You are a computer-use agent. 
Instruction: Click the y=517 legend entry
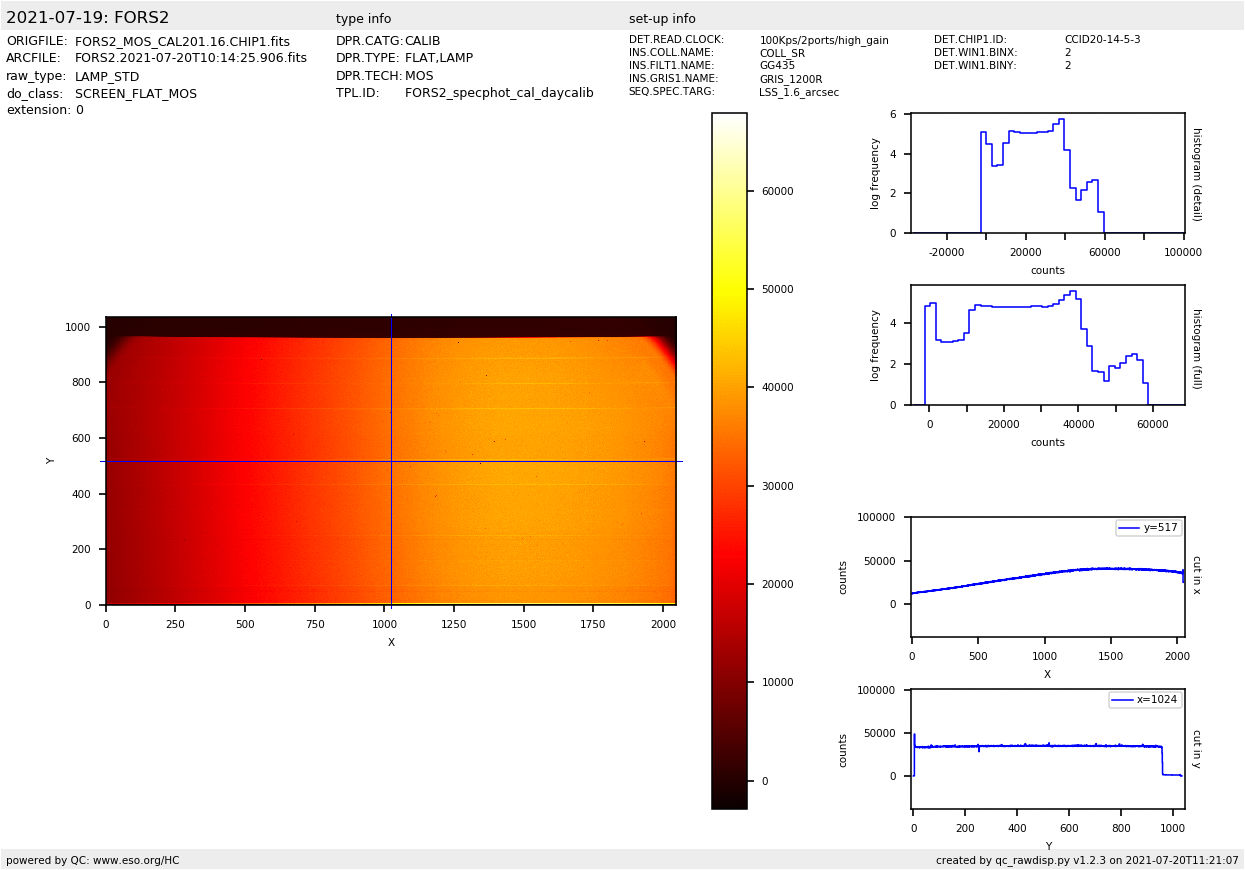tap(1149, 528)
